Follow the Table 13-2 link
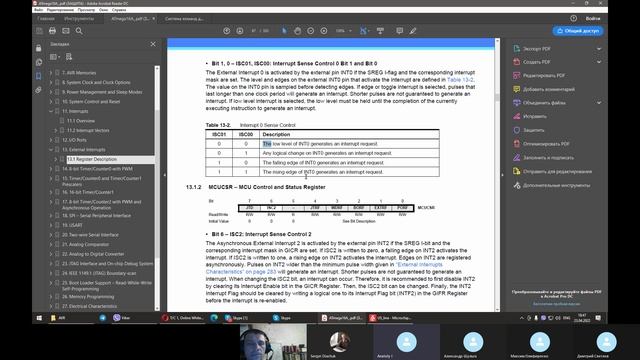 [x=460, y=80]
